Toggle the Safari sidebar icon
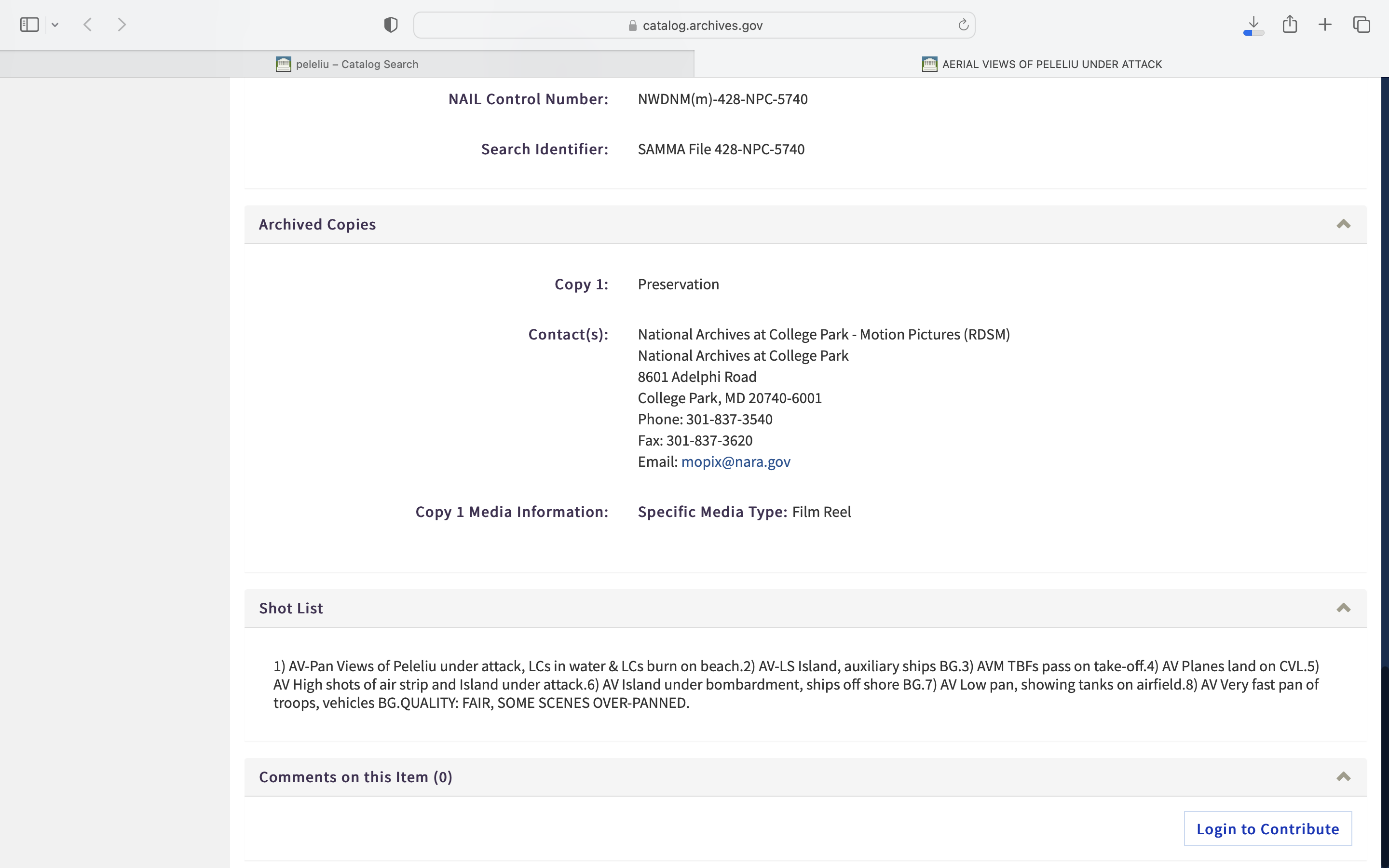This screenshot has height=868, width=1389. point(29,25)
